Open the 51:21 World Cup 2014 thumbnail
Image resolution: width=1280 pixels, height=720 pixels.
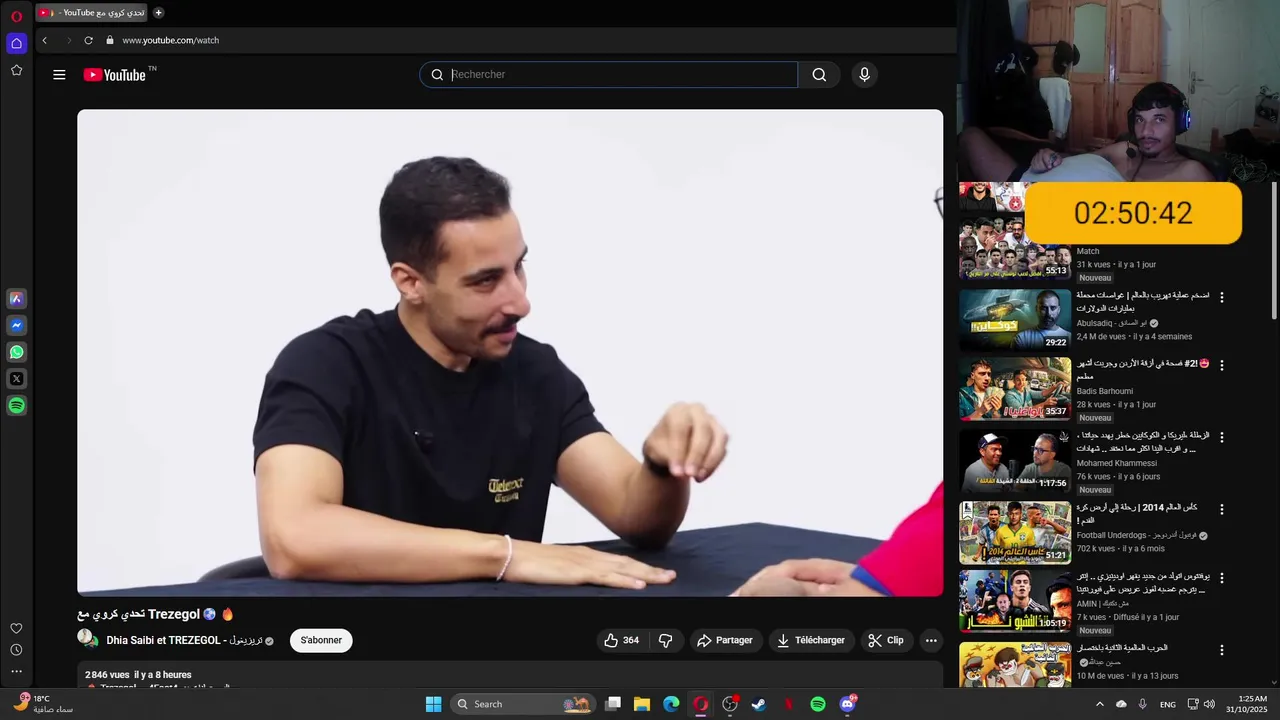[1015, 533]
